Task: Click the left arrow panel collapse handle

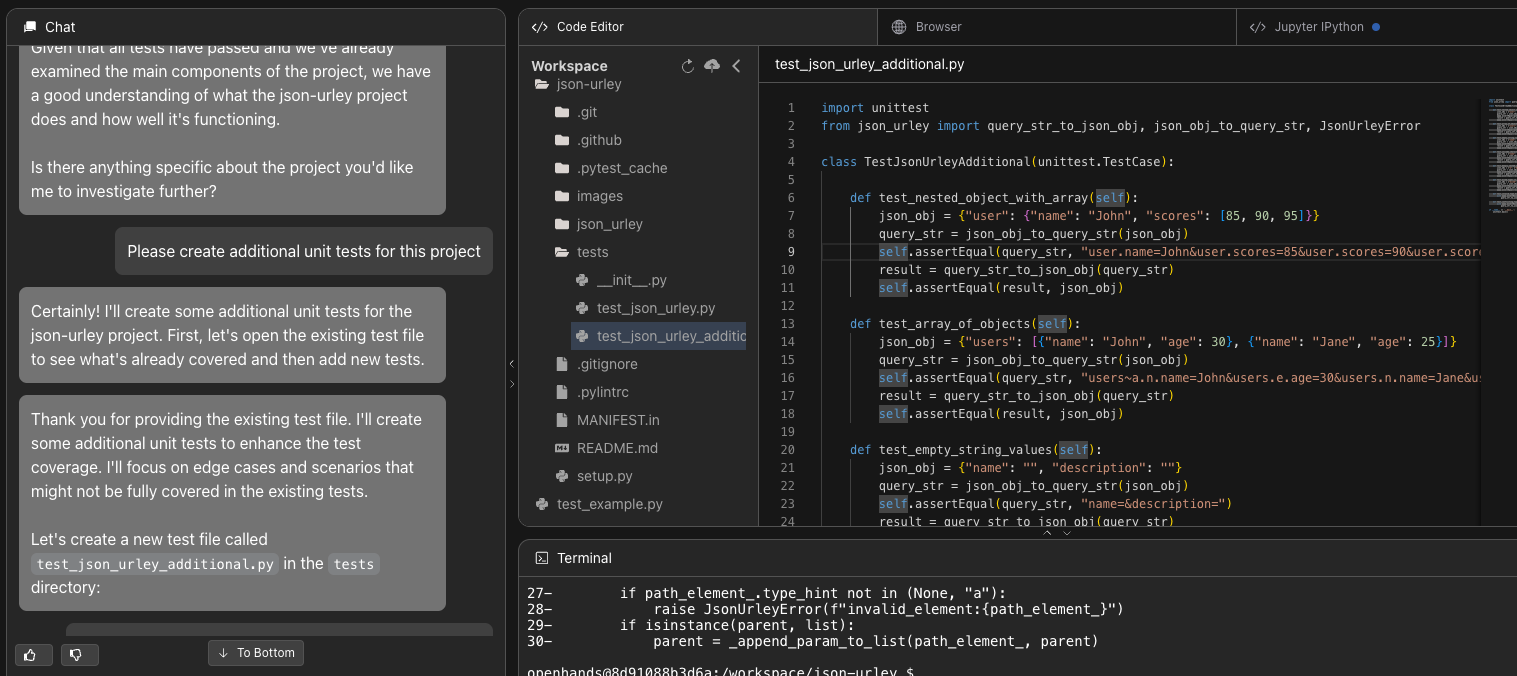Action: click(x=512, y=364)
